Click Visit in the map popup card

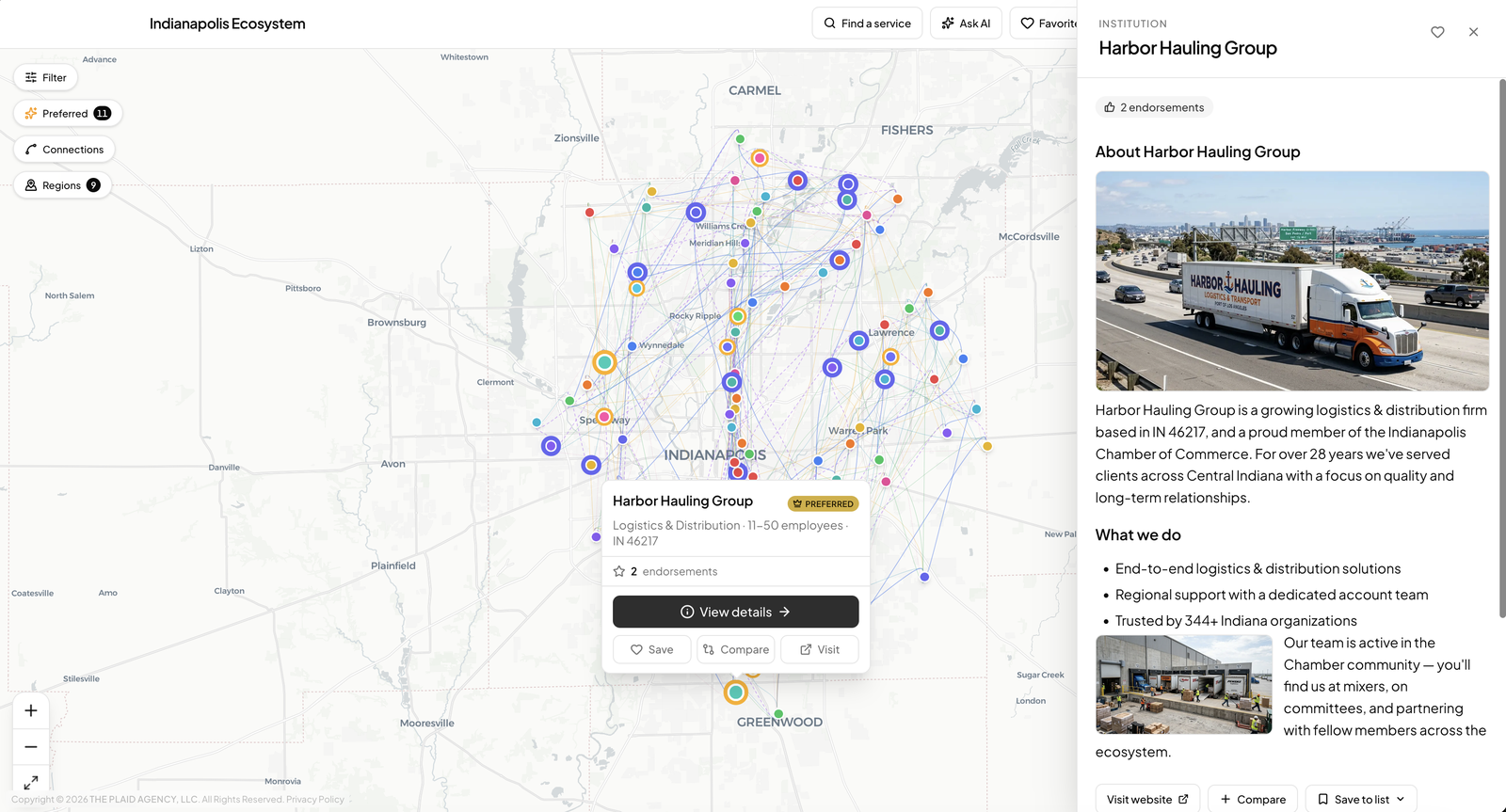(x=819, y=649)
